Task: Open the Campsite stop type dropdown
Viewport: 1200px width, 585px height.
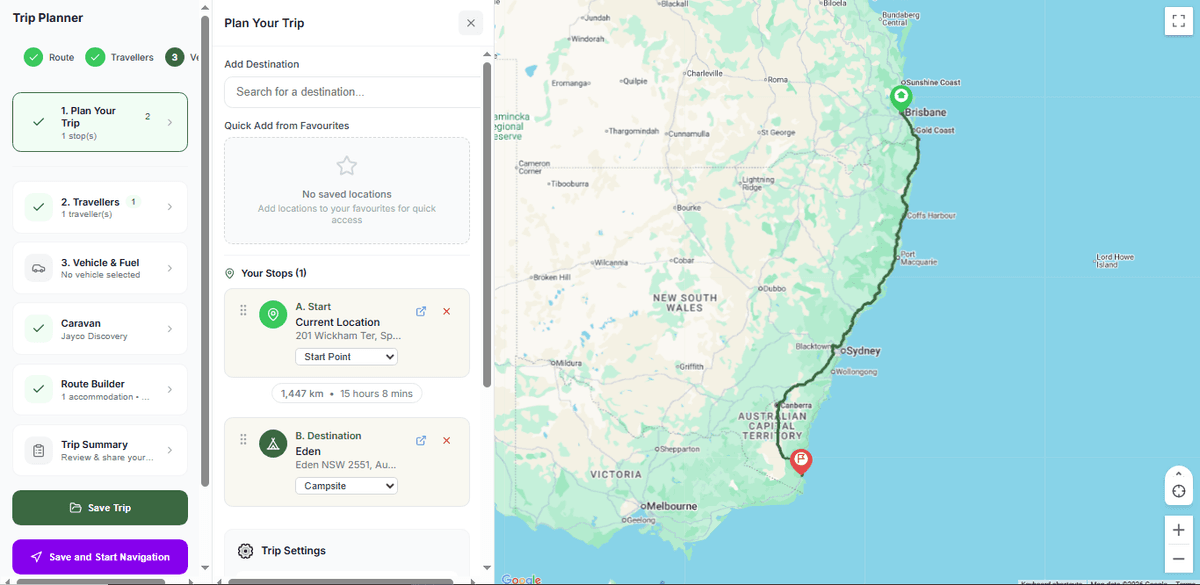Action: coord(346,485)
